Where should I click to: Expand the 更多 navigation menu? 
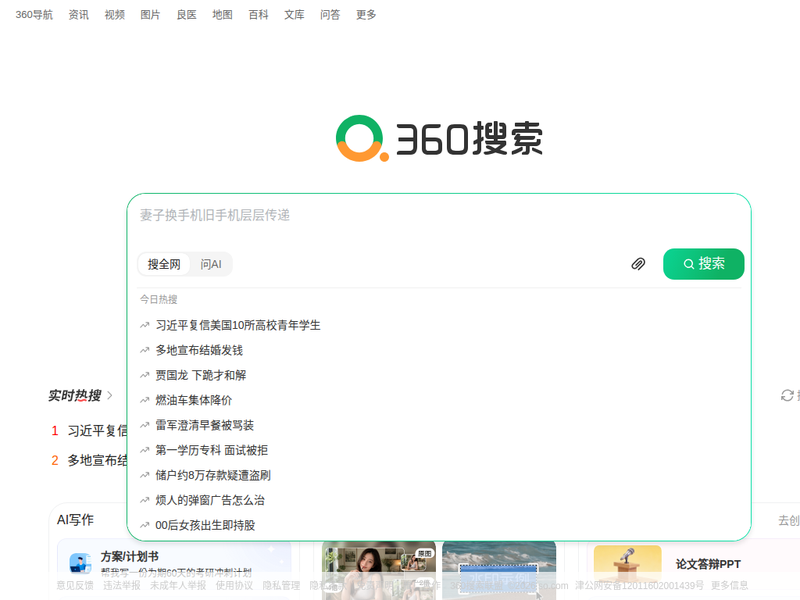tap(366, 15)
